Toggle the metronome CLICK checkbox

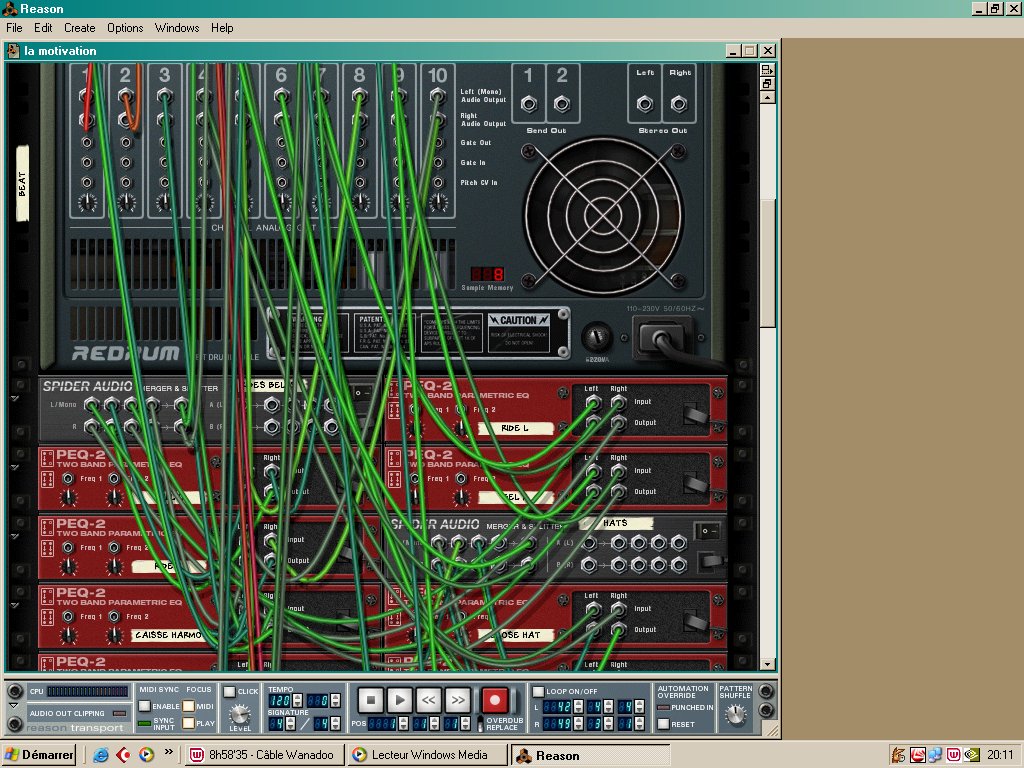[229, 691]
